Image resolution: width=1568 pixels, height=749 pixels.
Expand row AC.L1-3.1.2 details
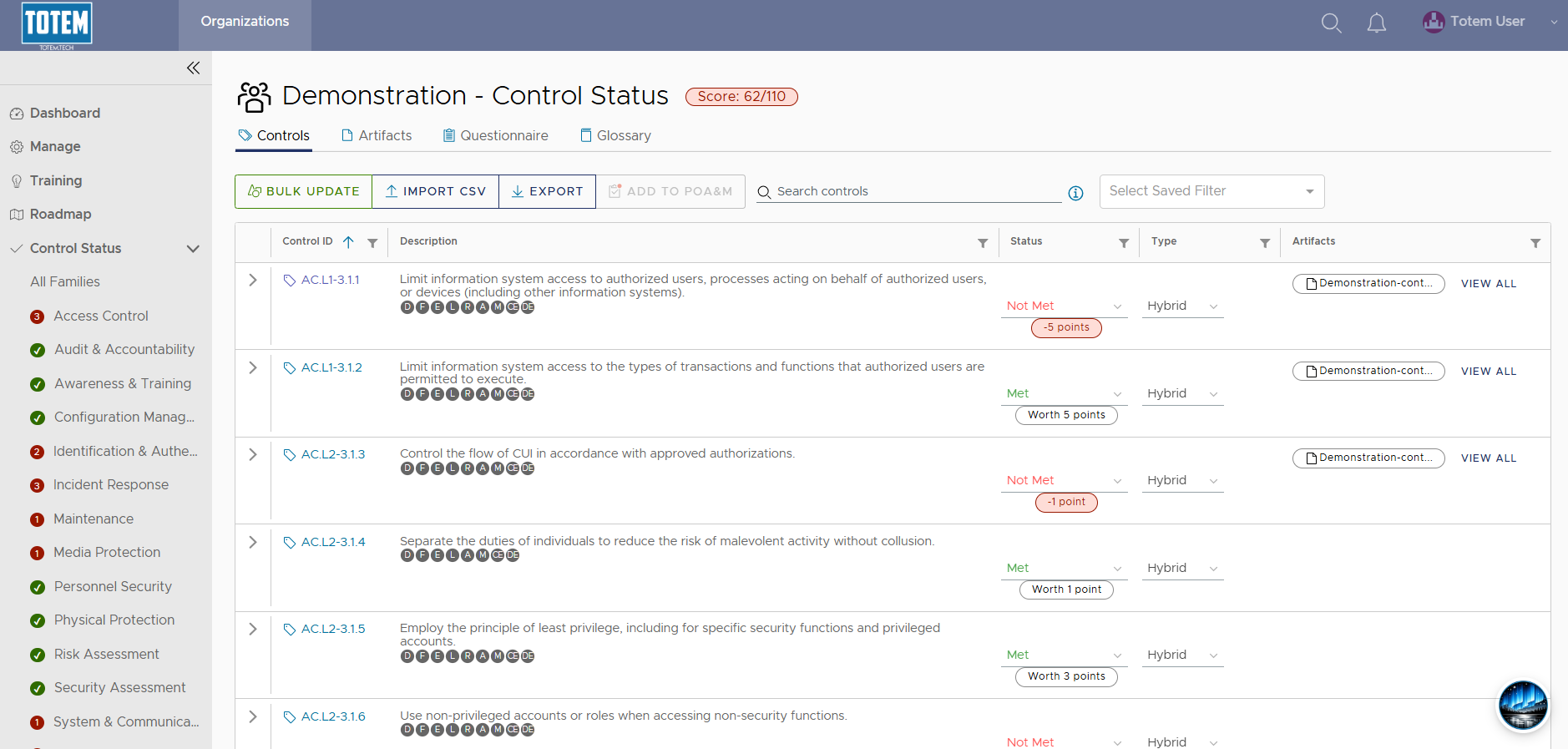[x=253, y=368]
